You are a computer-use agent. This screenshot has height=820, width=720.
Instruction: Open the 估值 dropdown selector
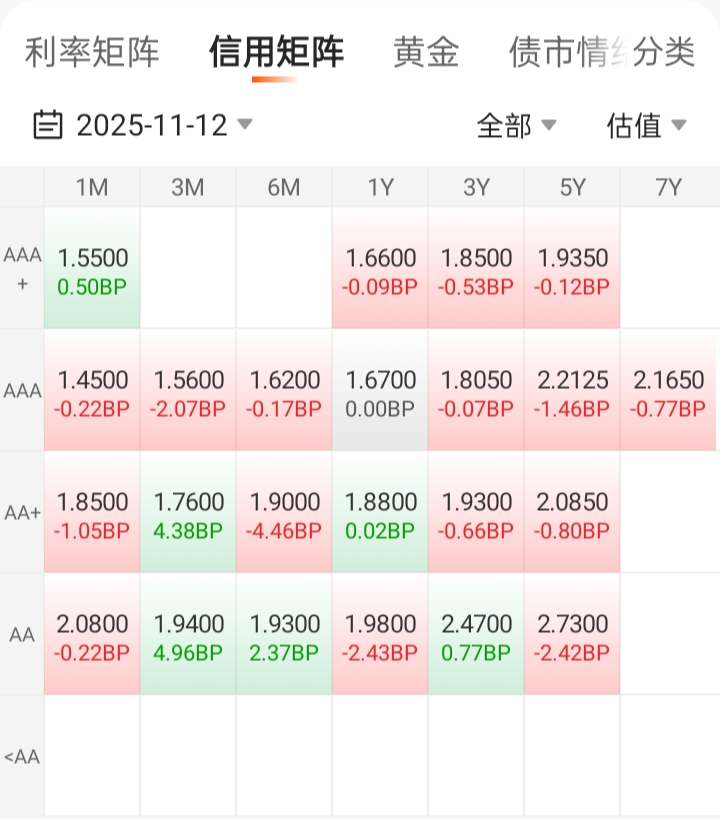[x=646, y=125]
